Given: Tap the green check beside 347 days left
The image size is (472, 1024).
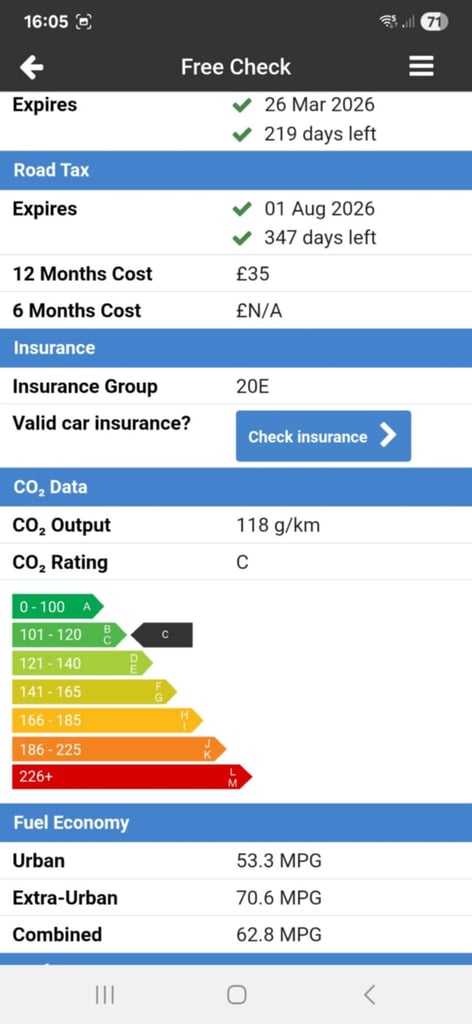Looking at the screenshot, I should 242,238.
